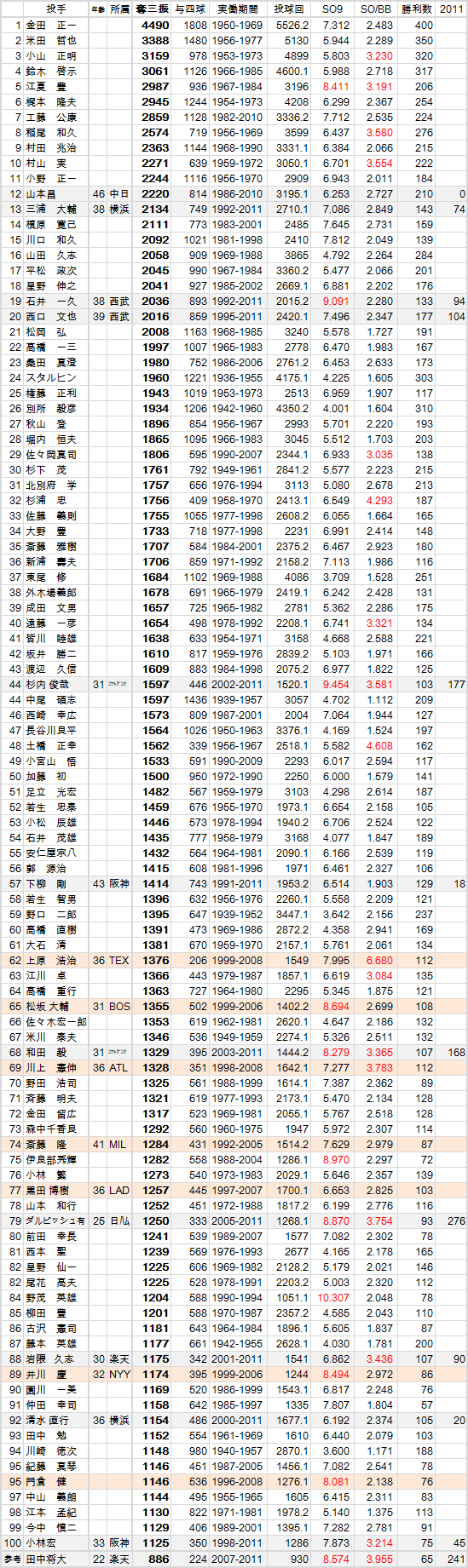
Task: Click the 実働期間 column header
Action: [238, 9]
